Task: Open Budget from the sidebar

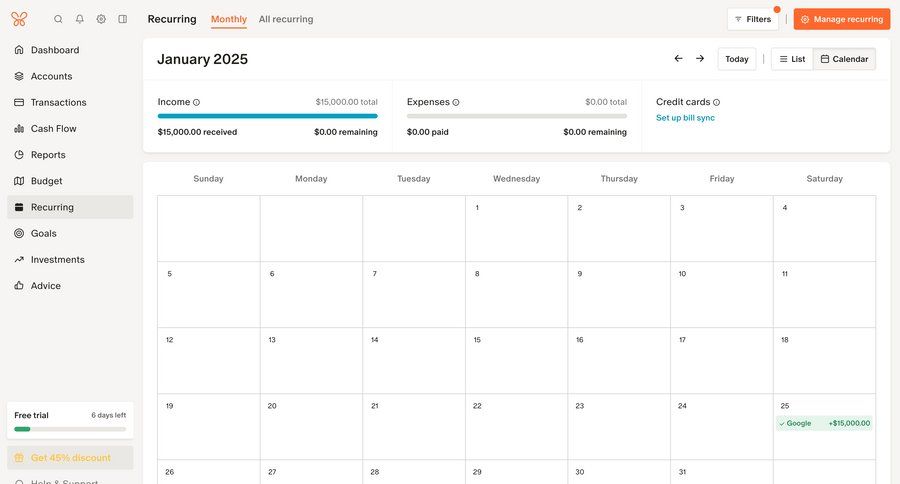Action: pyautogui.click(x=70, y=181)
